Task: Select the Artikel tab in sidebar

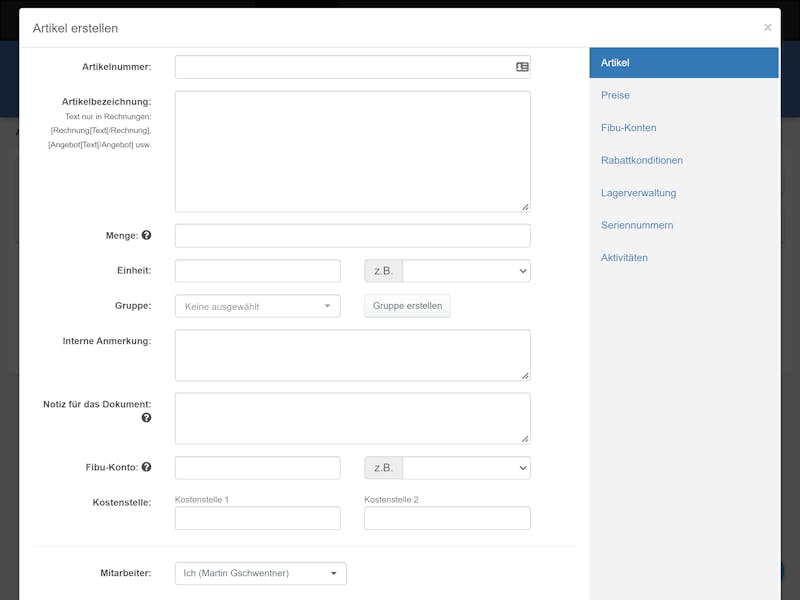Action: click(x=684, y=63)
